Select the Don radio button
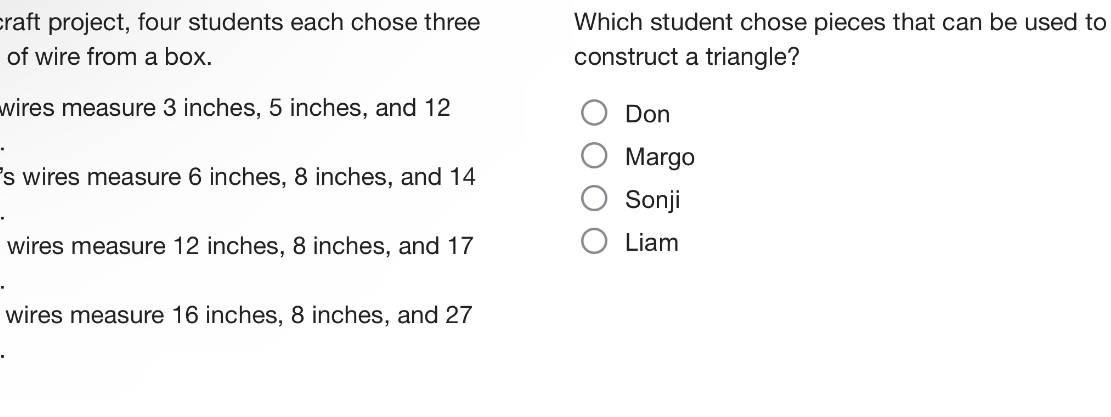This screenshot has height=417, width=1111. pos(594,114)
